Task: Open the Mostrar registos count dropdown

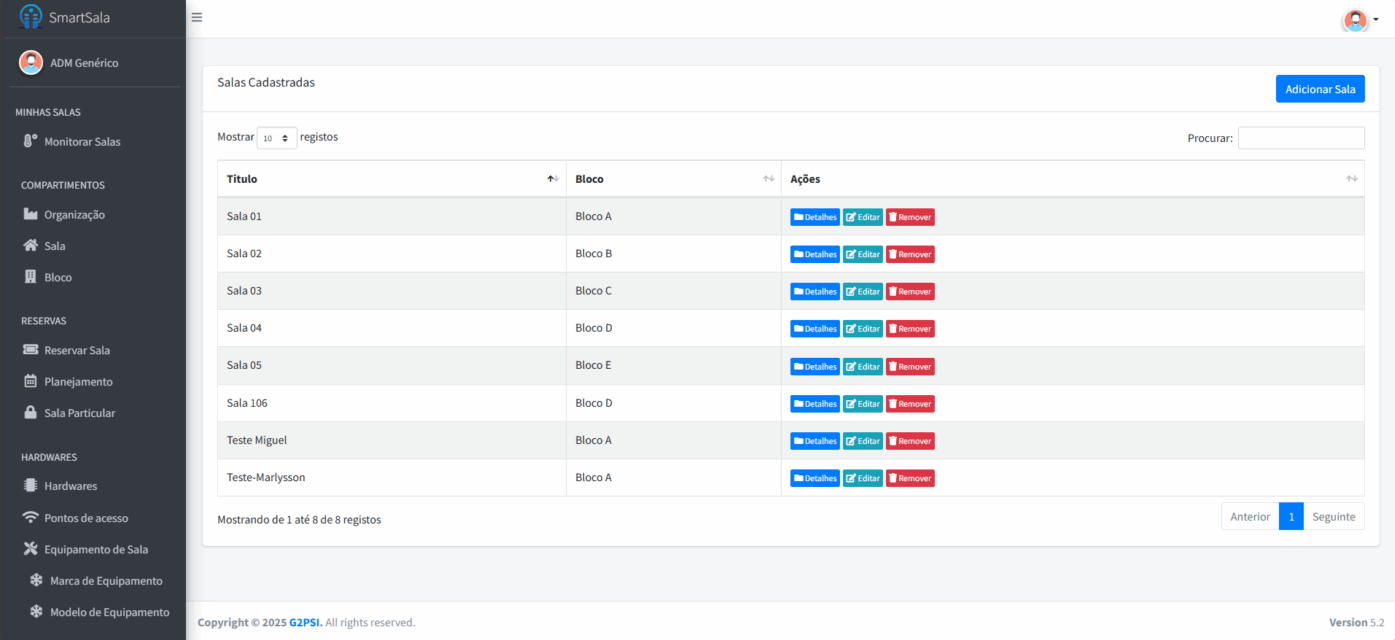Action: tap(277, 138)
